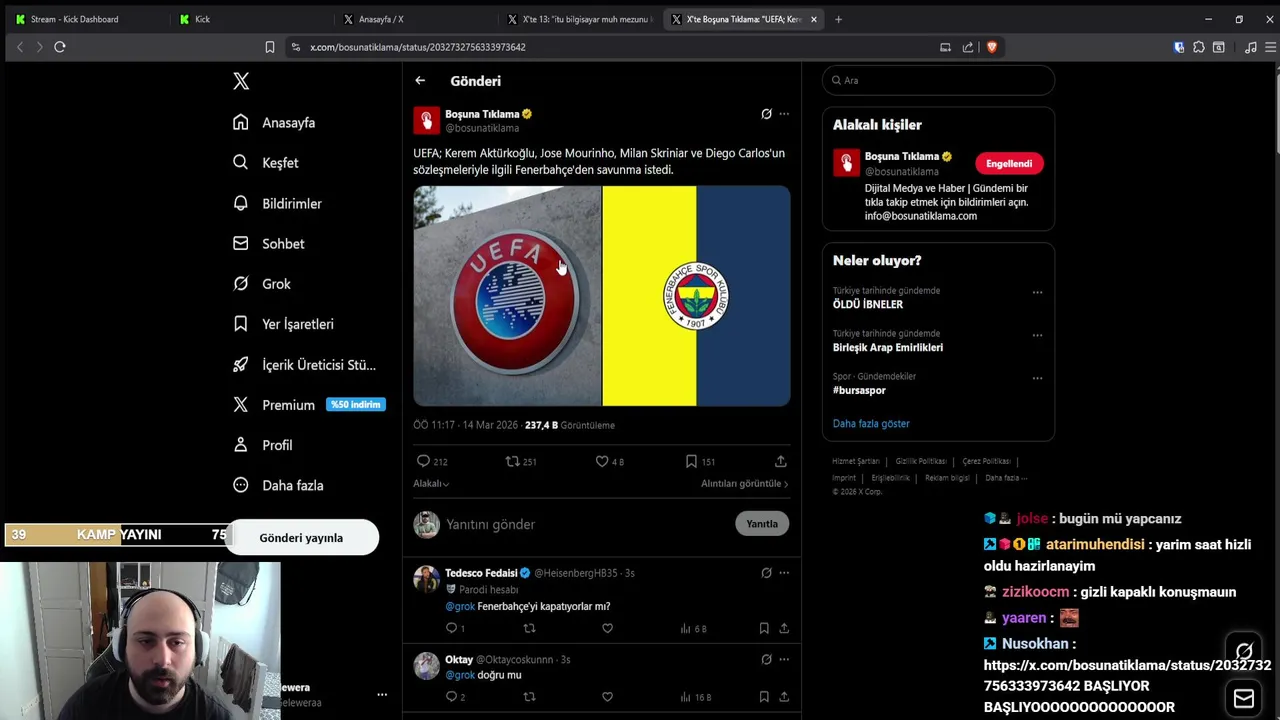Open Premium sidebar item
1280x720 pixels.
pyautogui.click(x=308, y=405)
